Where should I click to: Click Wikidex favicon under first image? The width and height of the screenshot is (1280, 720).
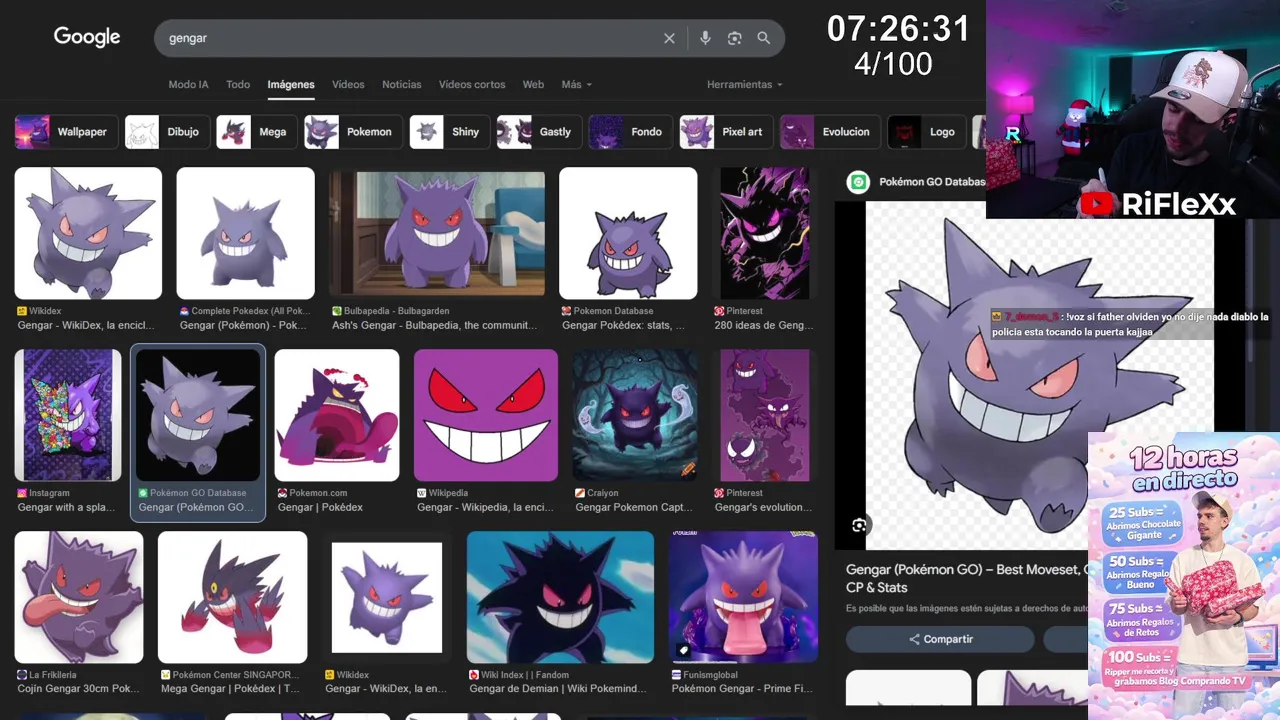pos(22,311)
